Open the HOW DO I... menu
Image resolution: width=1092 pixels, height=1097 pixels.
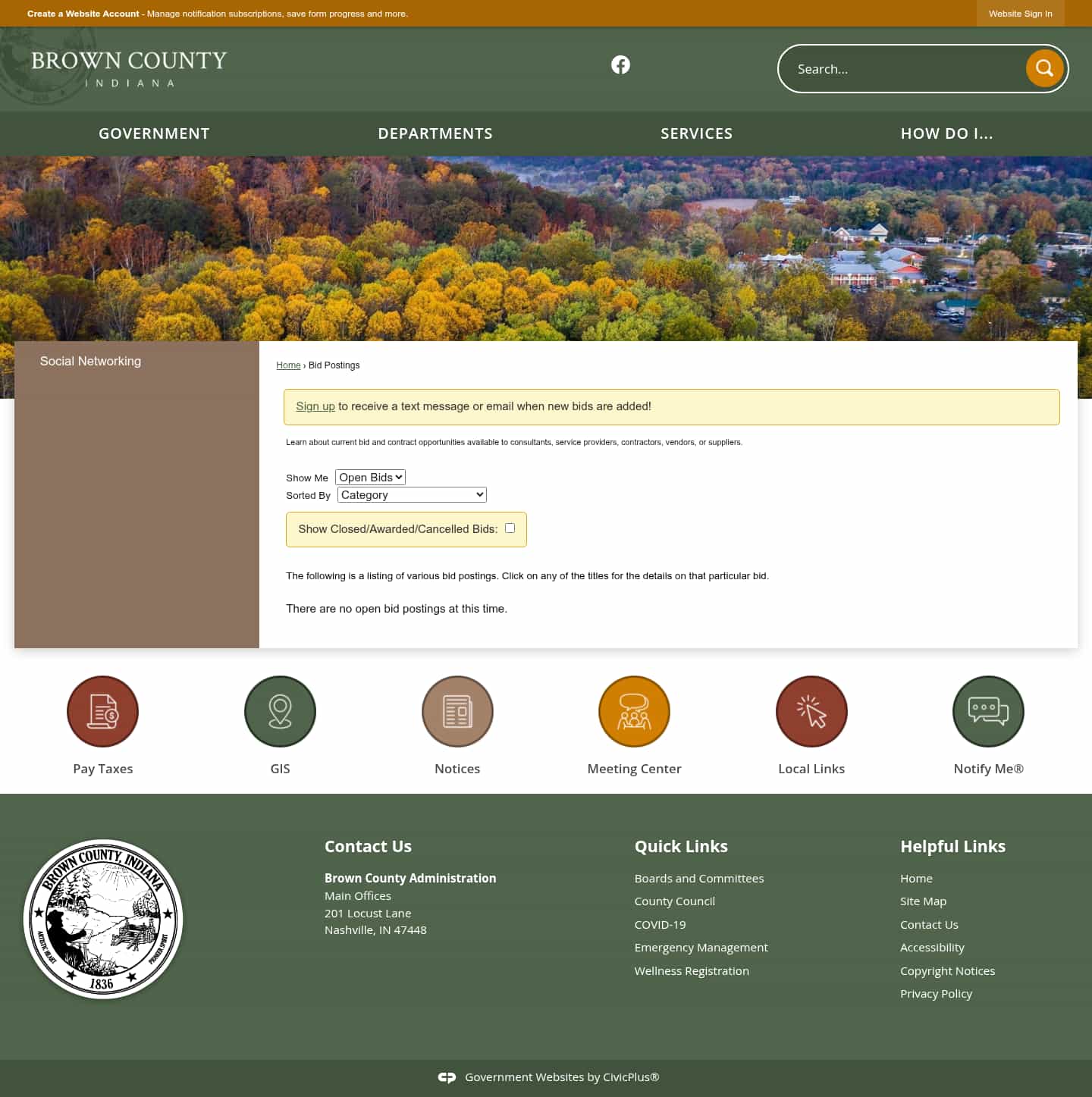tap(946, 133)
